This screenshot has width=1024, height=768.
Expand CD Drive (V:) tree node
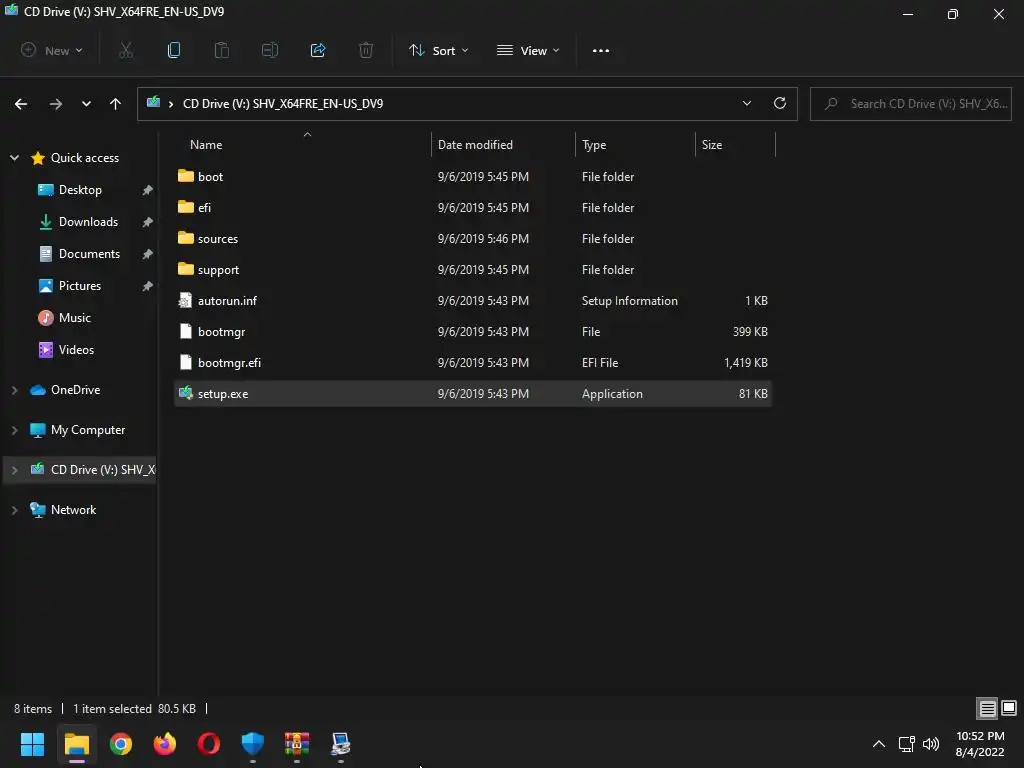click(x=14, y=470)
